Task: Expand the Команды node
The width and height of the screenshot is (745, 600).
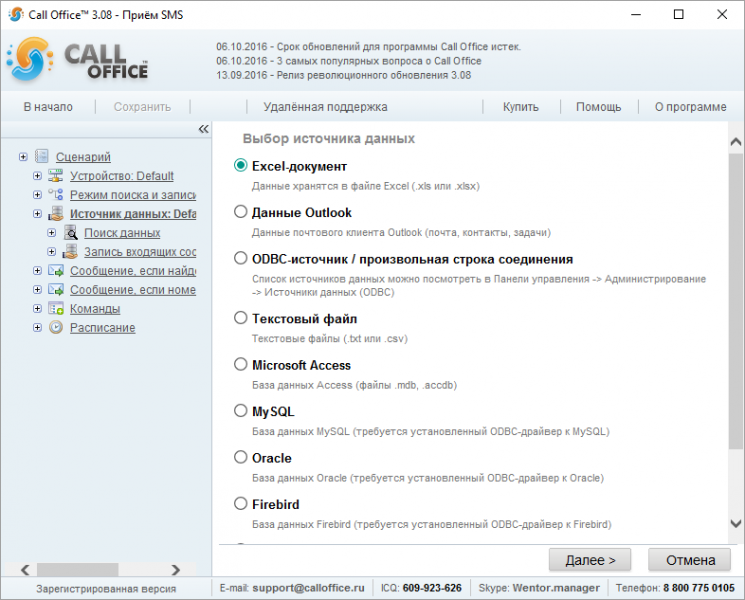Action: click(x=37, y=308)
